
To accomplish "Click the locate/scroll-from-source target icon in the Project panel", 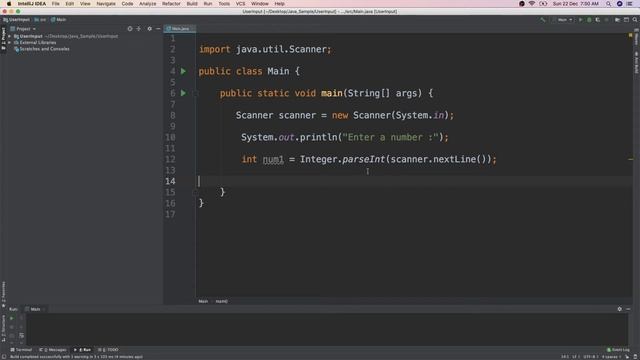I will (x=130, y=29).
